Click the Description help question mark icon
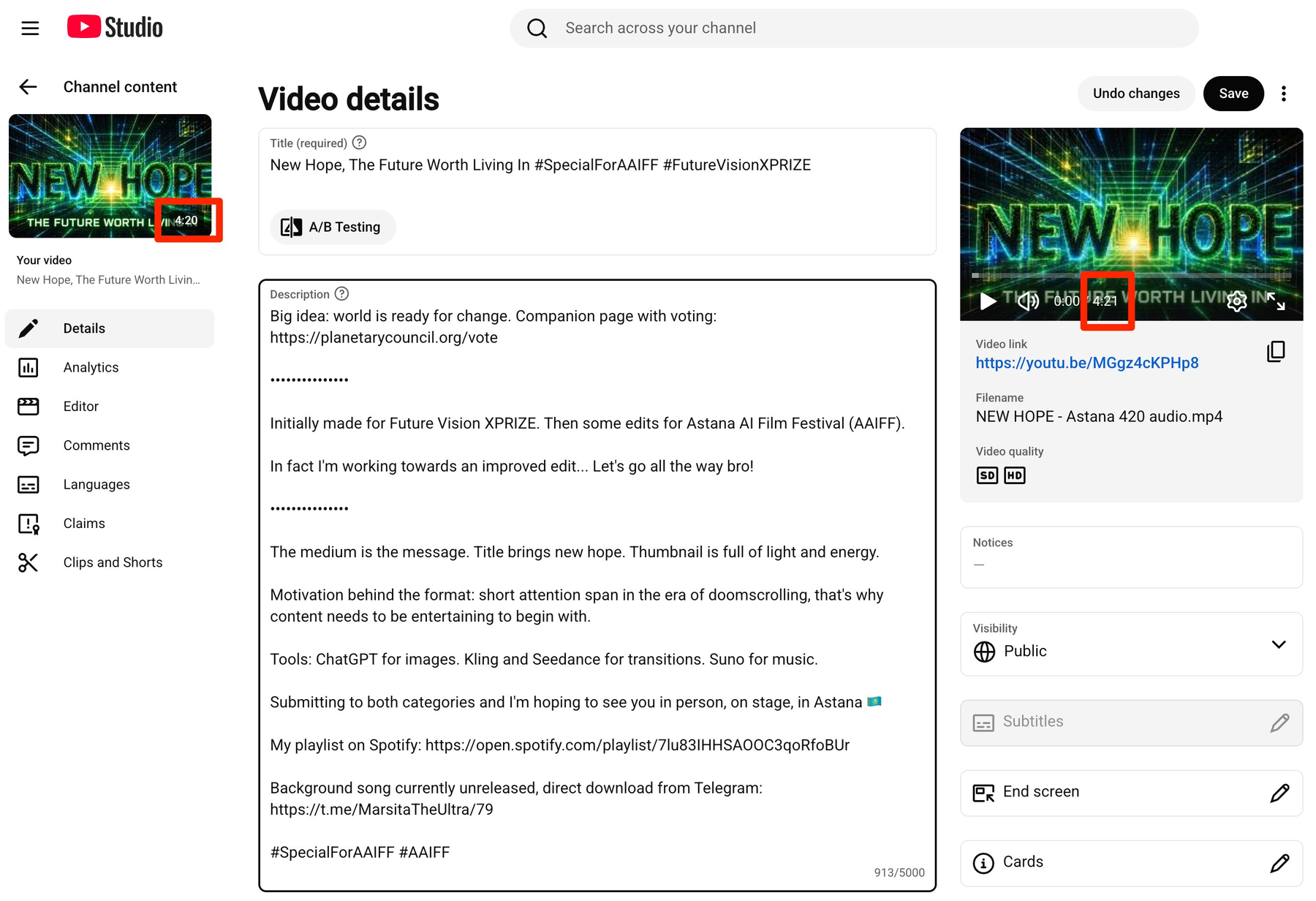The width and height of the screenshot is (1316, 901). [341, 294]
